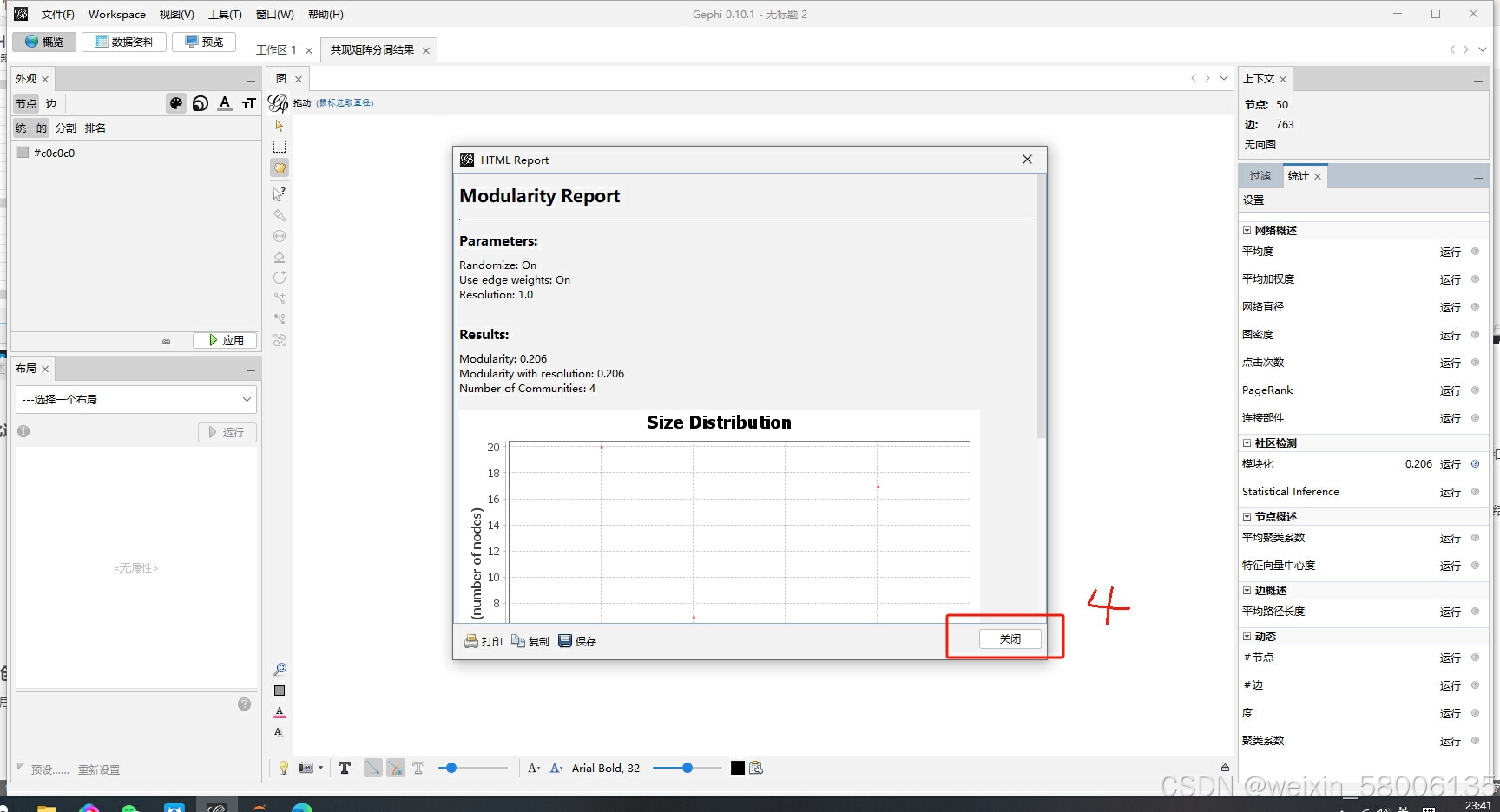Toggle the background lightbulb icon
The height and width of the screenshot is (812, 1500).
(x=283, y=768)
